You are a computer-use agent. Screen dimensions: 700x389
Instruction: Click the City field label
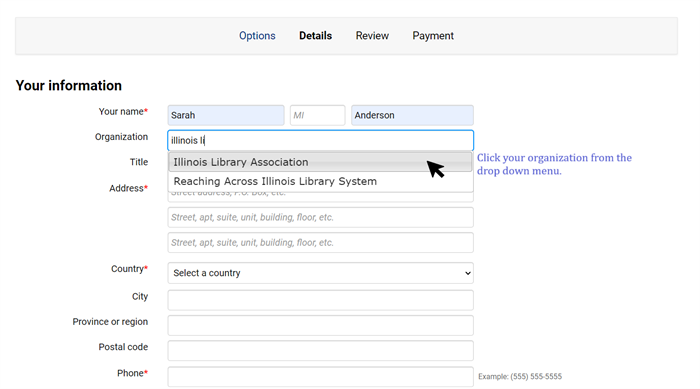pyautogui.click(x=140, y=297)
